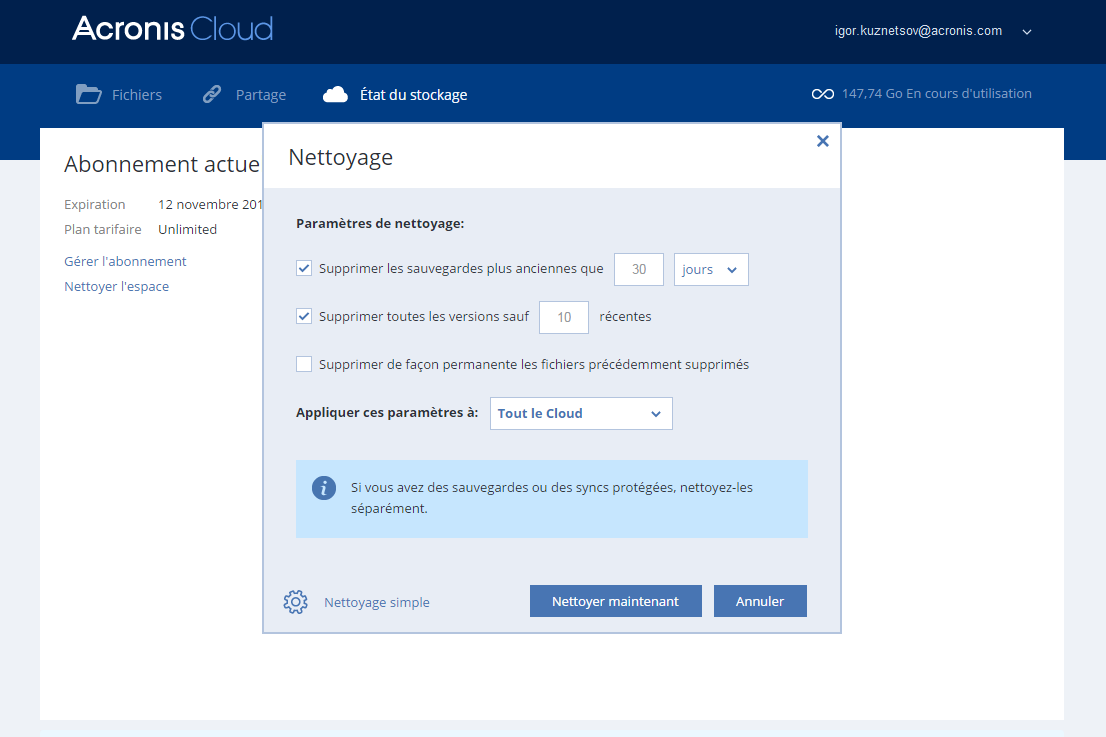
Task: Click the Acronis Cloud logo
Action: tap(172, 29)
